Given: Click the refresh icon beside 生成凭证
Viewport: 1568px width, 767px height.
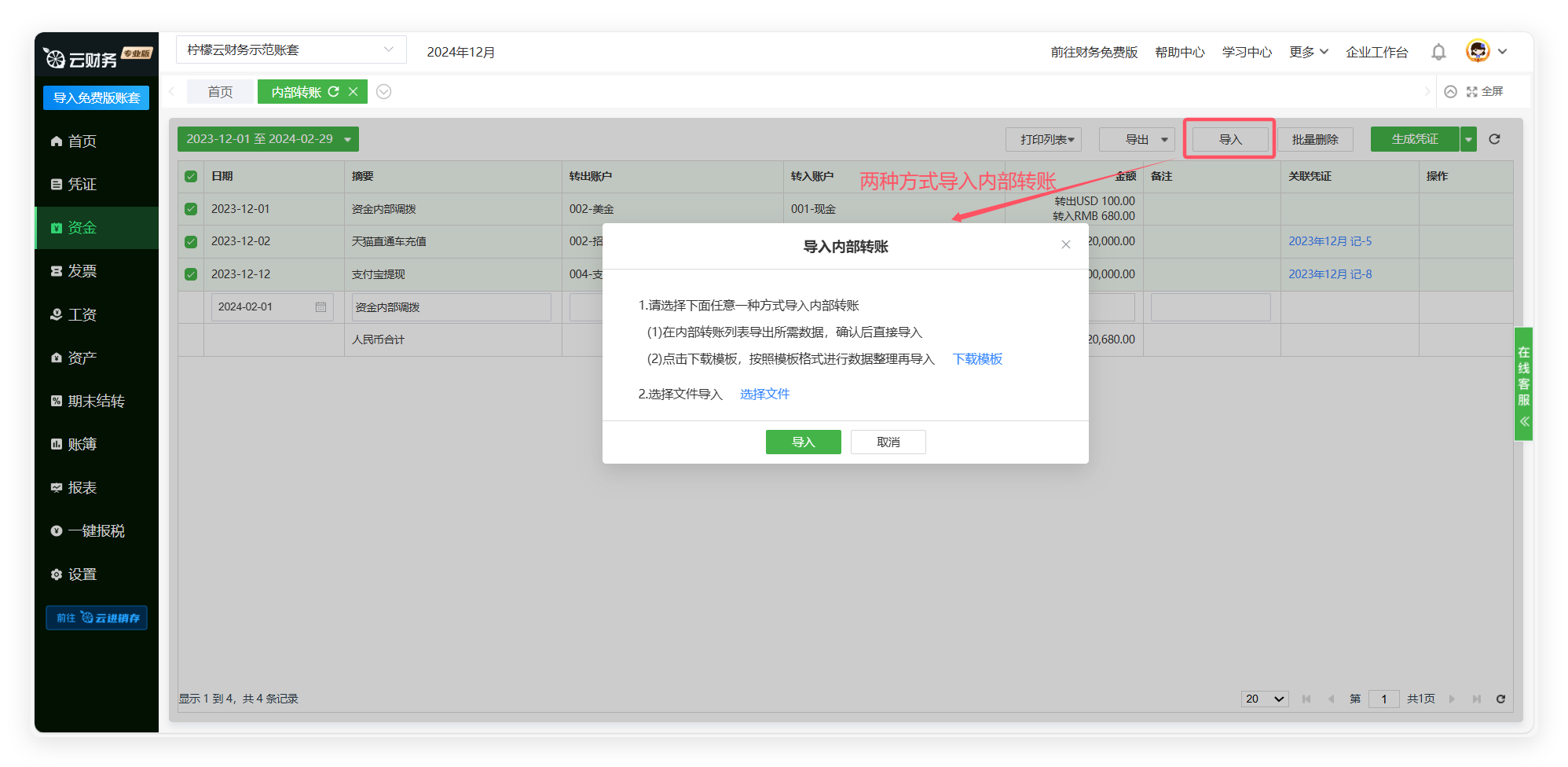Looking at the screenshot, I should pos(1494,139).
